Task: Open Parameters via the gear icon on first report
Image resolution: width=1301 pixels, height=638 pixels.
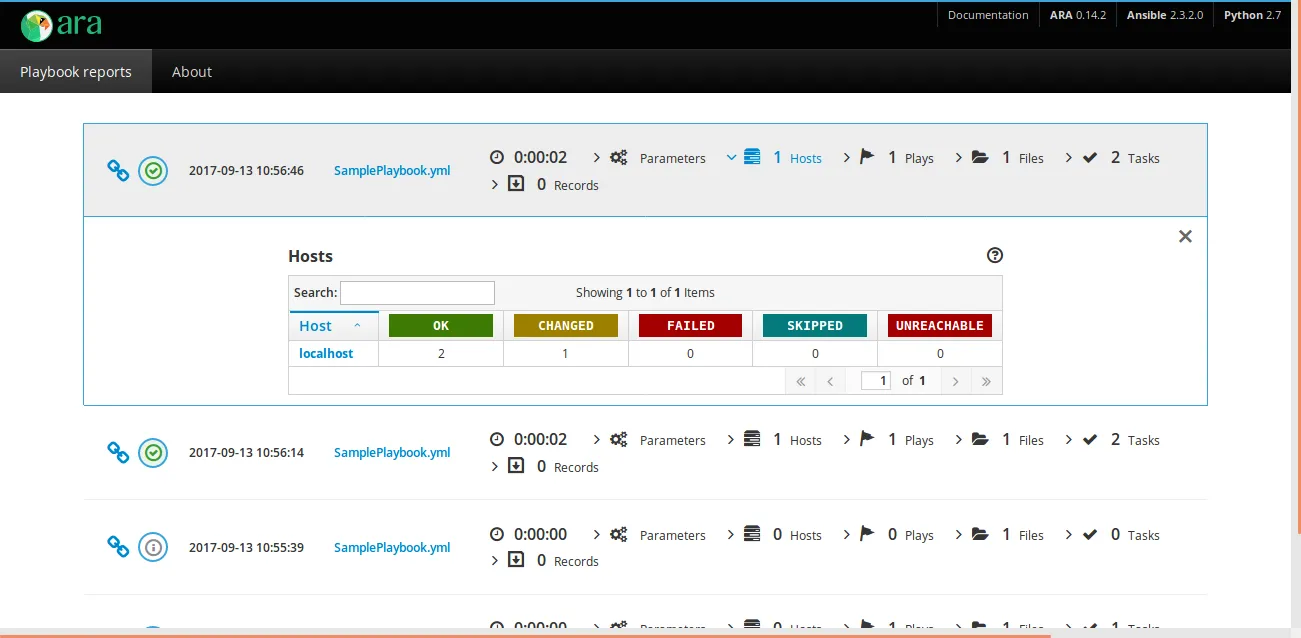Action: coord(618,157)
